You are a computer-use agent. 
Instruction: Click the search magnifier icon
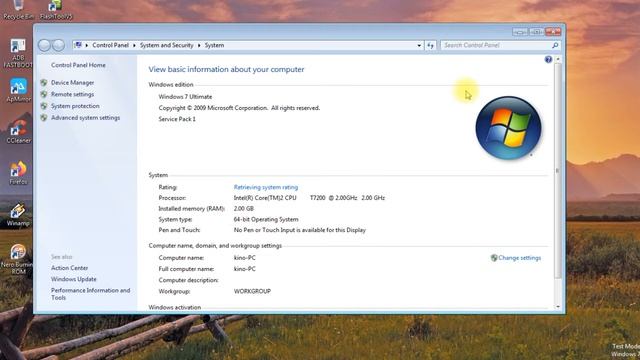[x=555, y=45]
